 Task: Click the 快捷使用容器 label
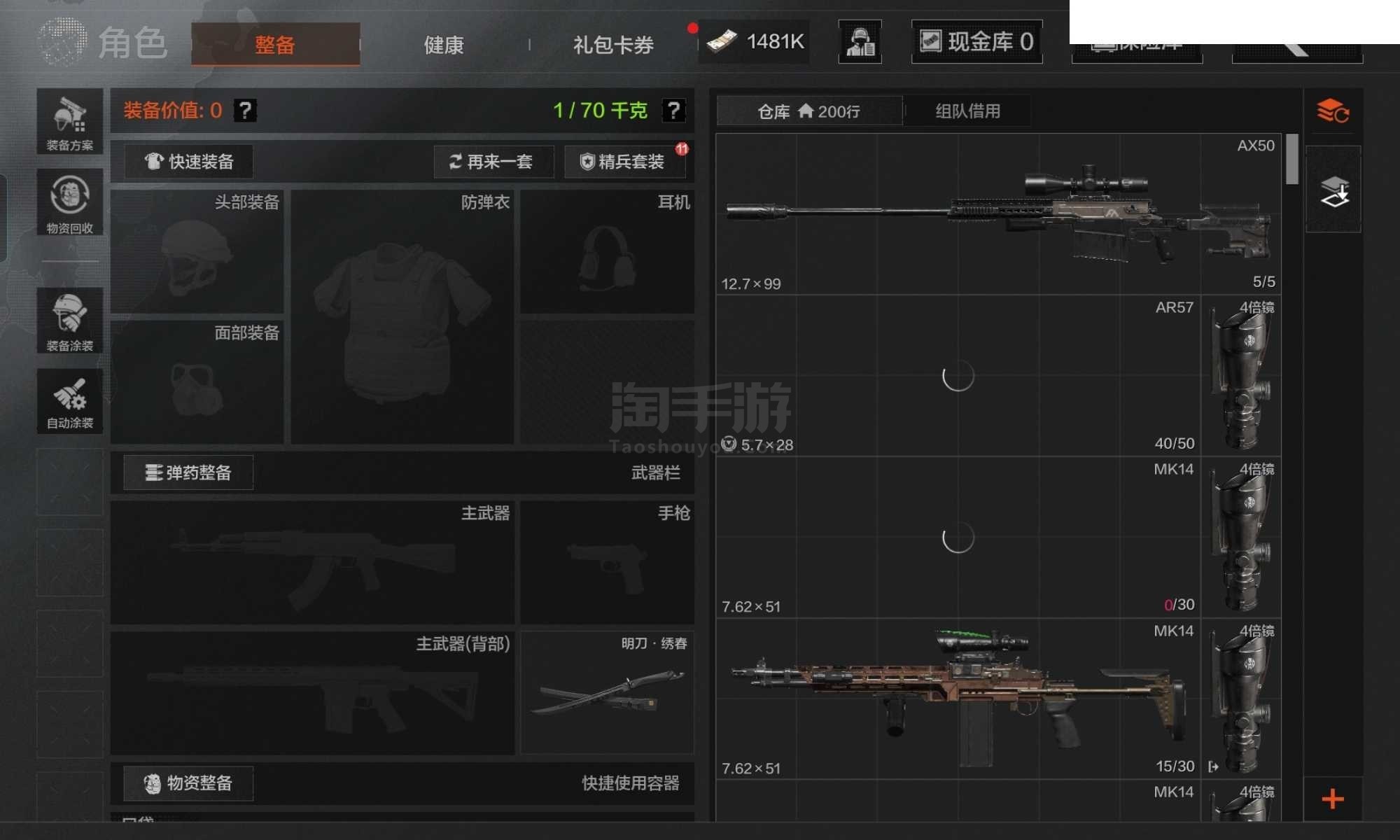pyautogui.click(x=631, y=783)
